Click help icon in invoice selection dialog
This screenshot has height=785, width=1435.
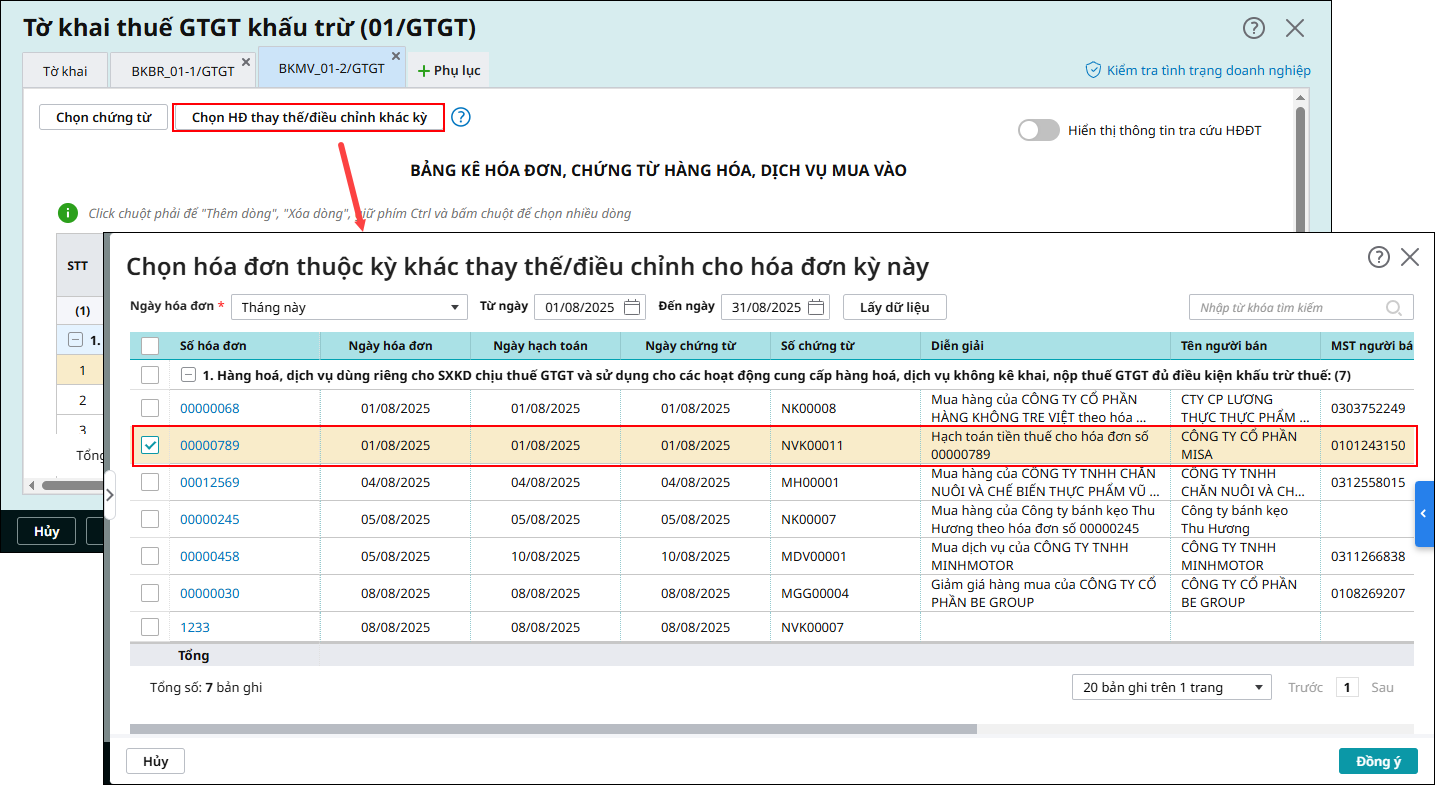click(1378, 257)
